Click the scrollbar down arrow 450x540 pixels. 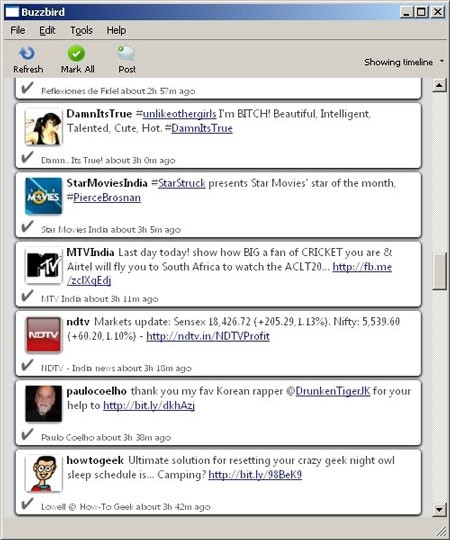pyautogui.click(x=439, y=509)
